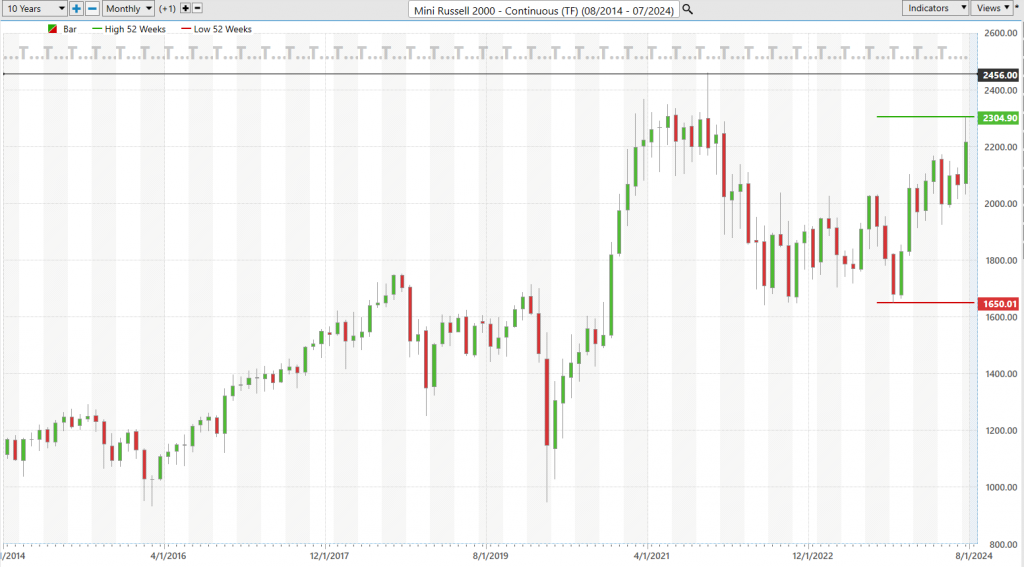Viewport: 1024px width, 567px height.
Task: Toggle the Low 52 Weeks legend label
Action: [223, 29]
